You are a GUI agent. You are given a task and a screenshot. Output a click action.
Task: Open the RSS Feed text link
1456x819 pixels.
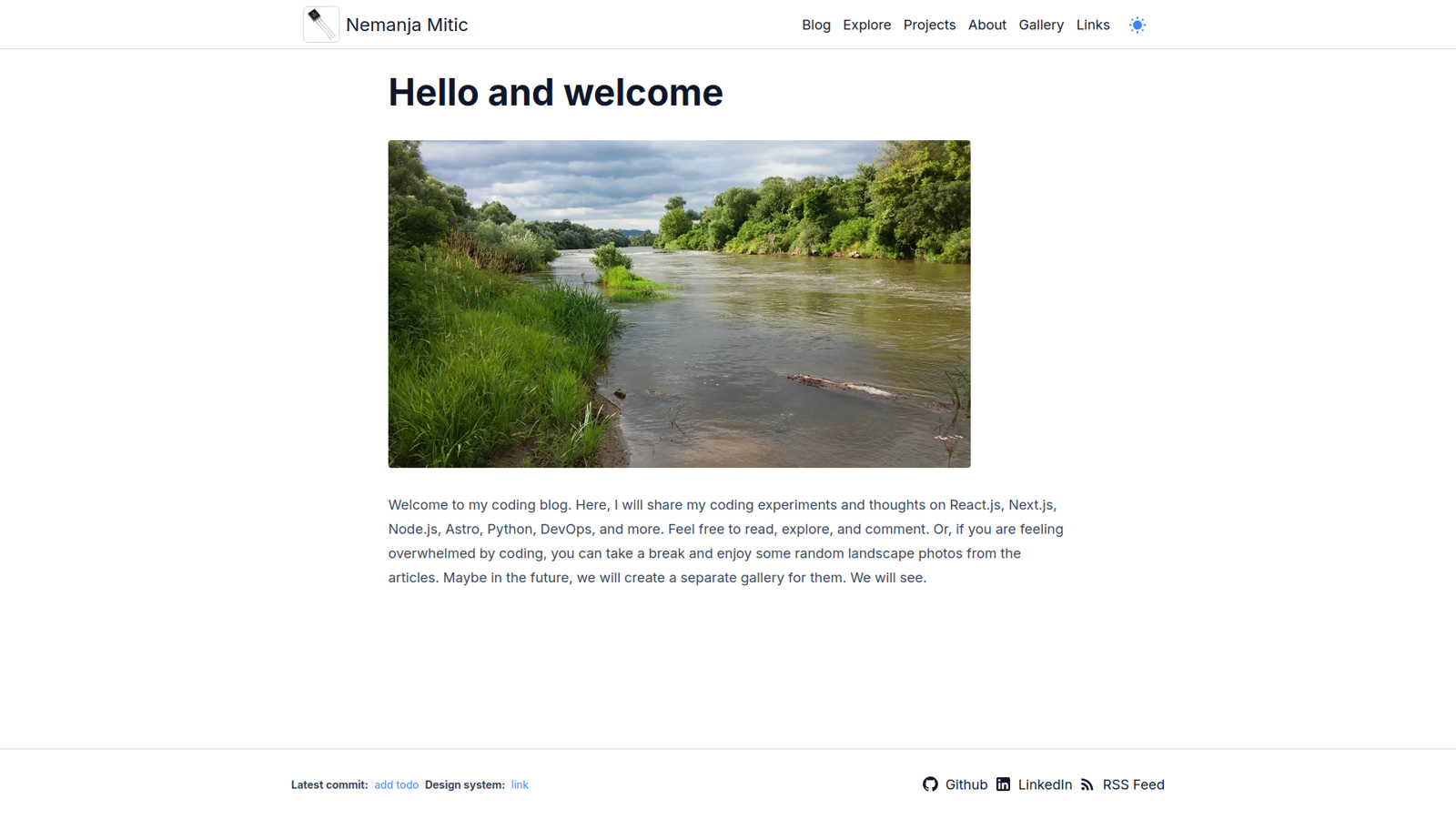(x=1133, y=784)
